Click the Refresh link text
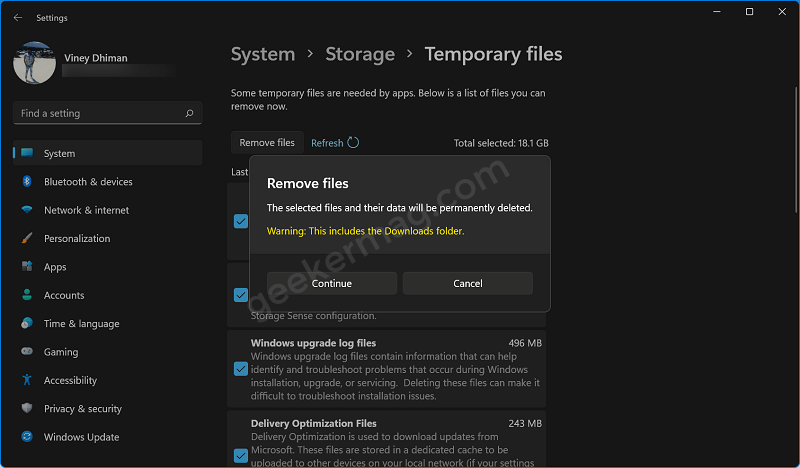 pyautogui.click(x=327, y=143)
